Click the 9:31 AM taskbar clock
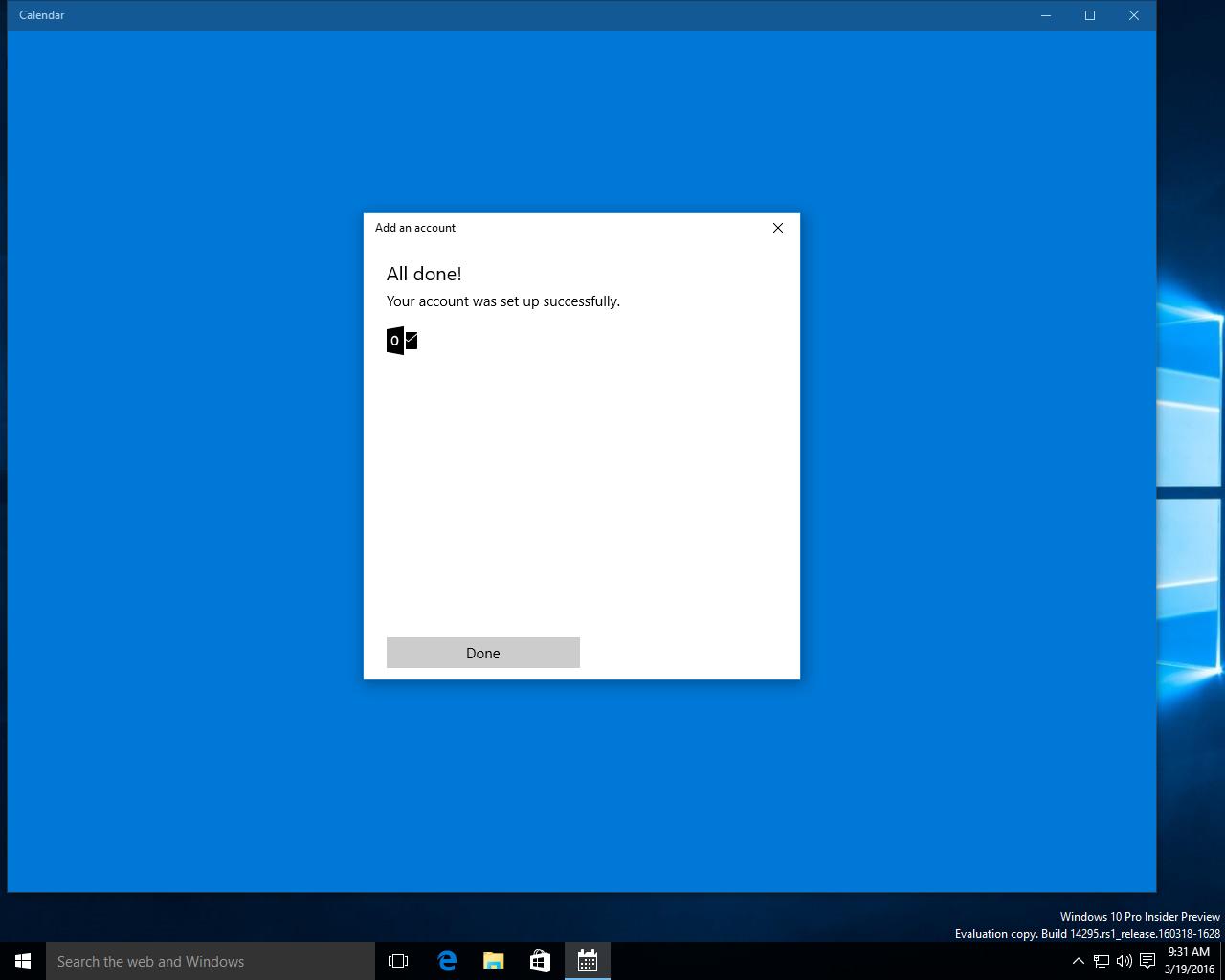This screenshot has width=1225, height=980. coord(1190,961)
